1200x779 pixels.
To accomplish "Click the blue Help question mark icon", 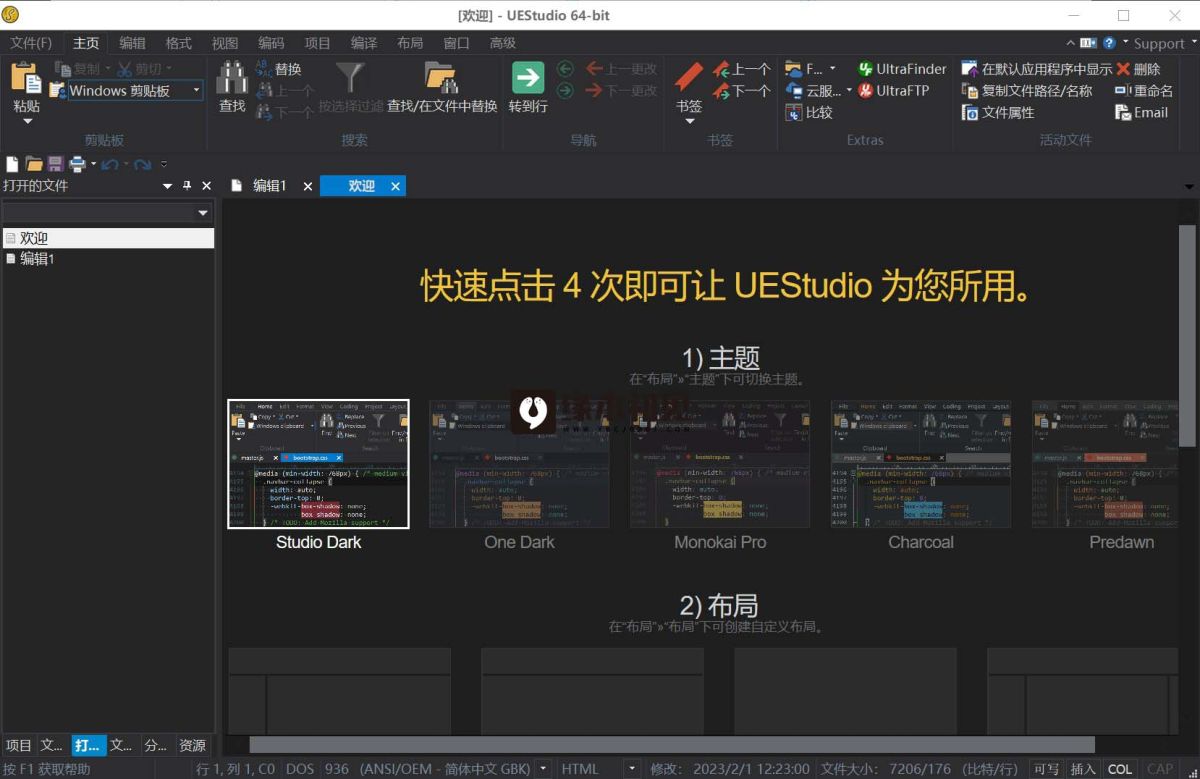I will click(1109, 43).
